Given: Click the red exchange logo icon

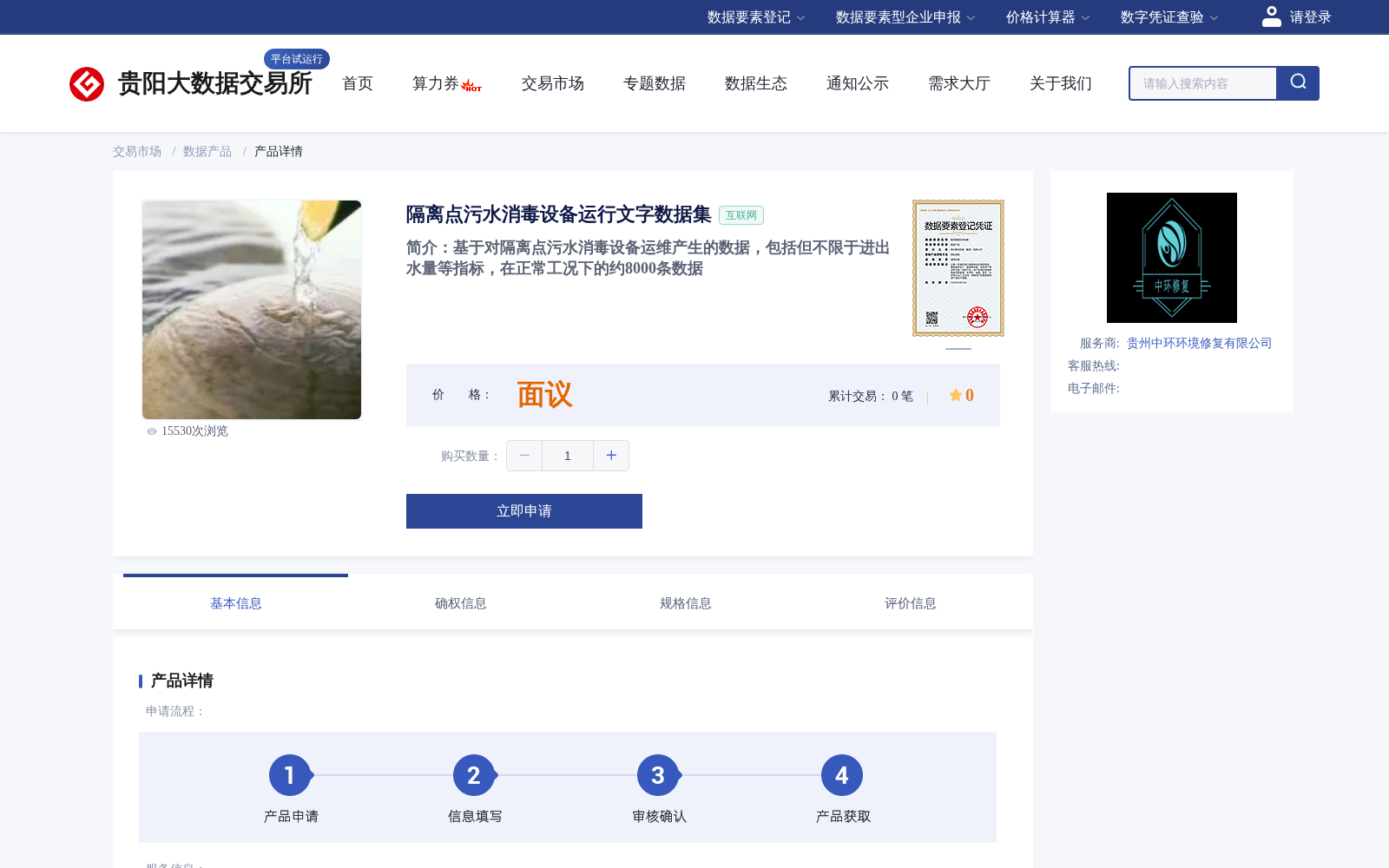Looking at the screenshot, I should pos(87,84).
